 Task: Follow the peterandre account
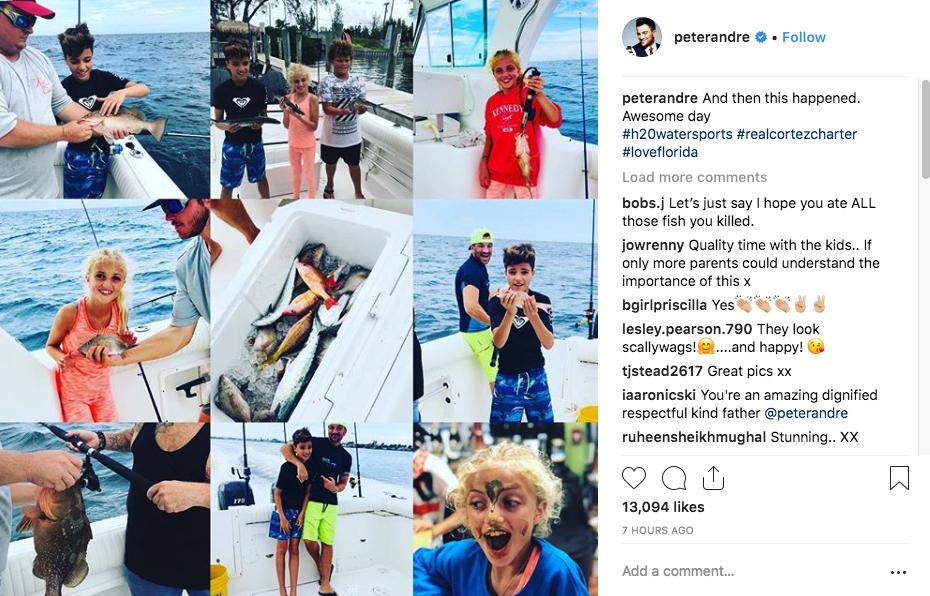pyautogui.click(x=804, y=37)
